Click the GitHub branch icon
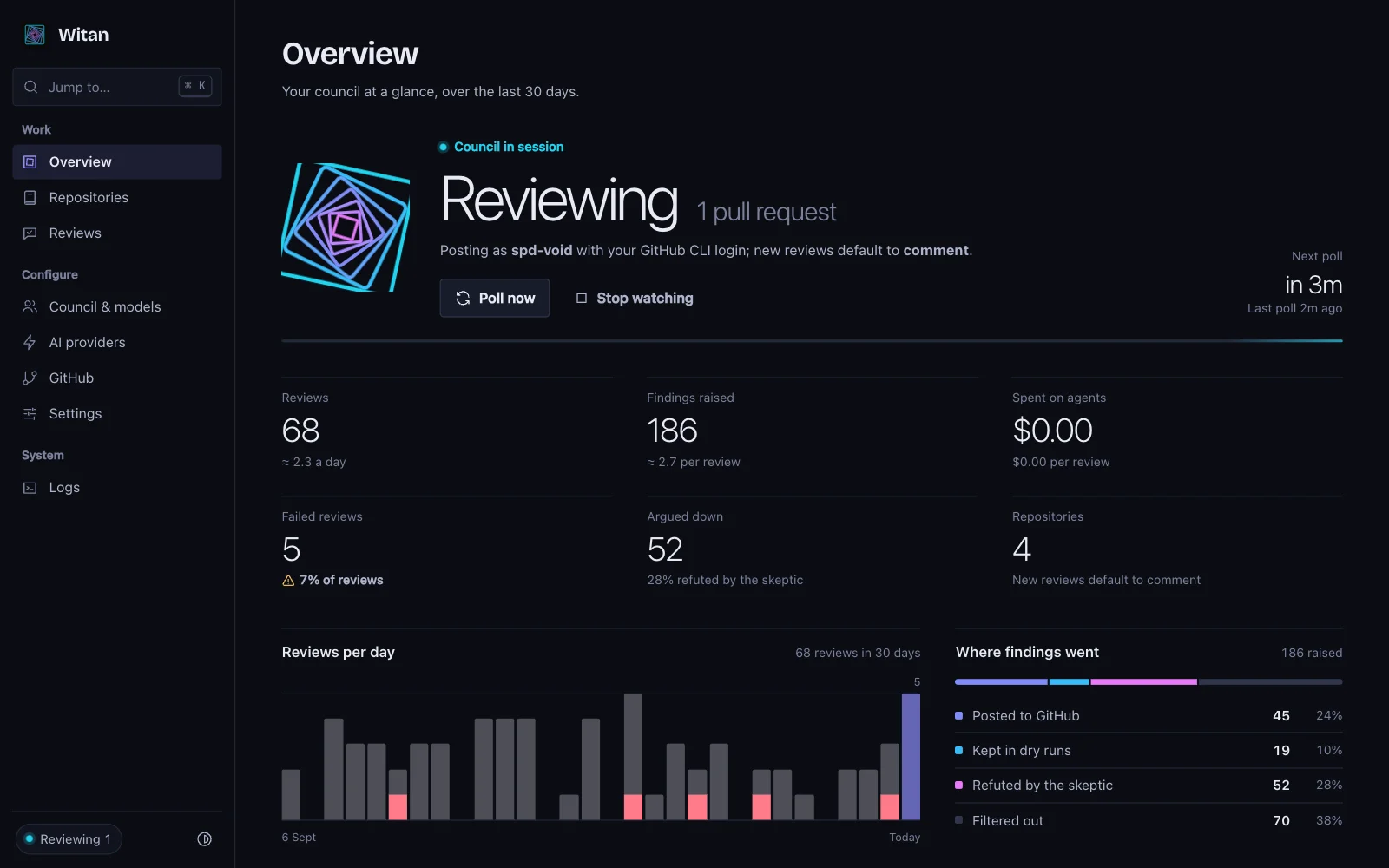The width and height of the screenshot is (1389, 868). (30, 378)
